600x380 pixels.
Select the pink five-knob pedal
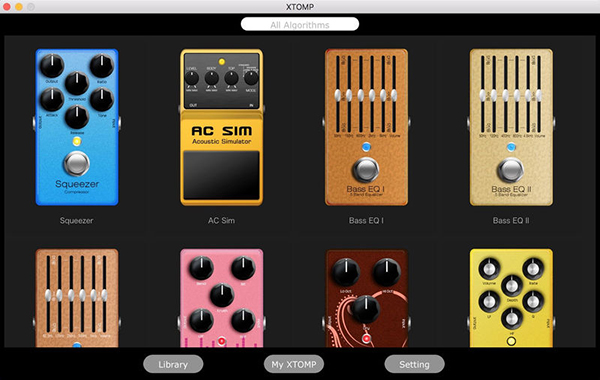tap(222, 298)
